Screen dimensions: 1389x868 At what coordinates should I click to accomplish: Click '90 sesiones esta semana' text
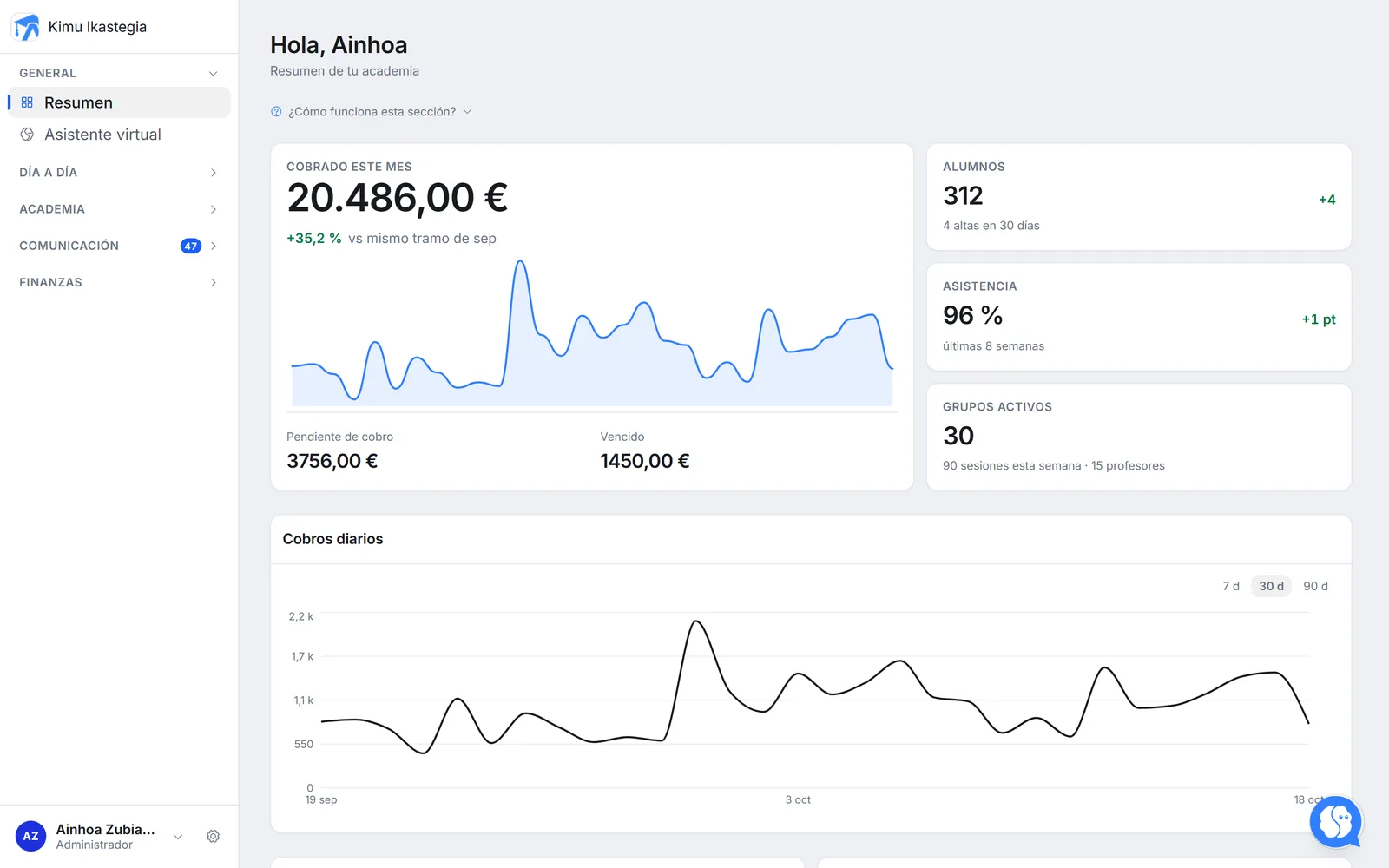click(x=1012, y=466)
